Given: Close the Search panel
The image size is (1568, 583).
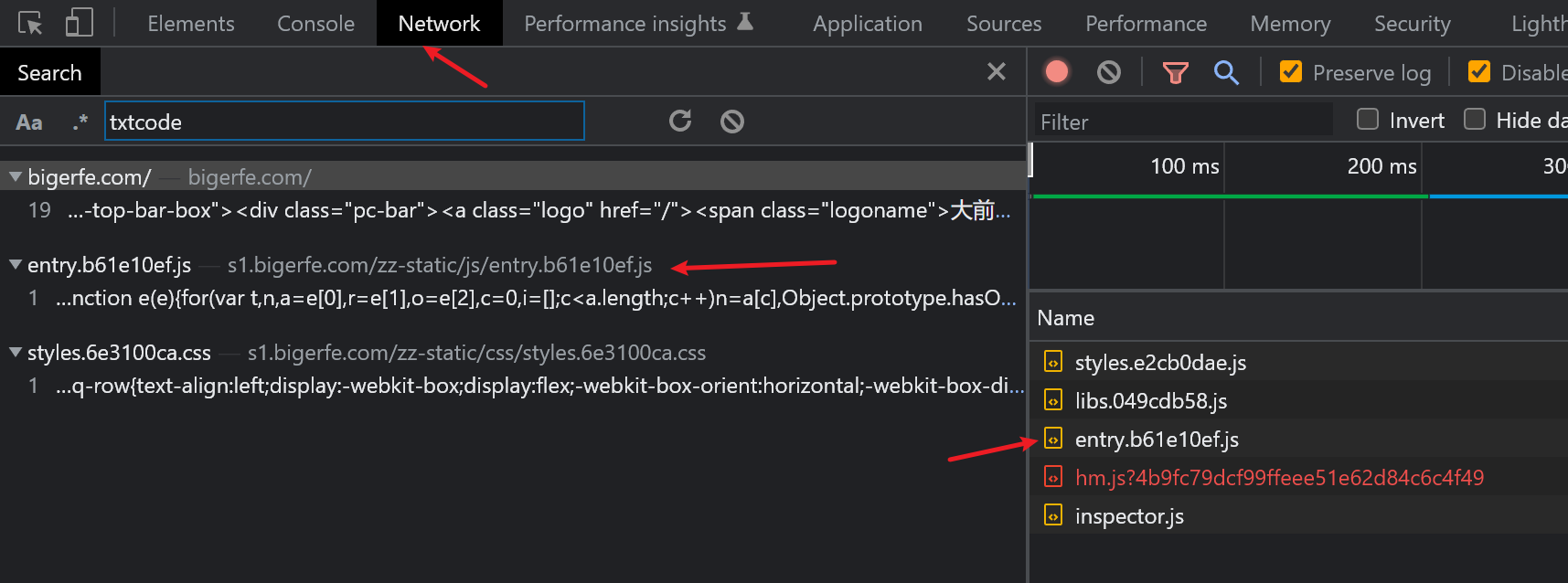Looking at the screenshot, I should [x=997, y=72].
